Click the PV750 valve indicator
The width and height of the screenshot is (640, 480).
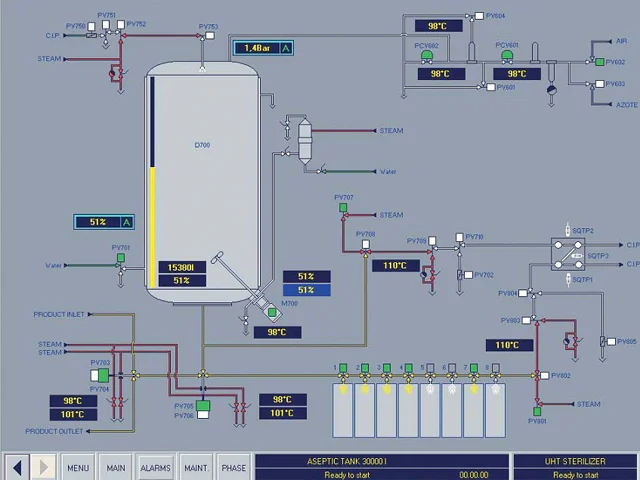pyautogui.click(x=91, y=27)
